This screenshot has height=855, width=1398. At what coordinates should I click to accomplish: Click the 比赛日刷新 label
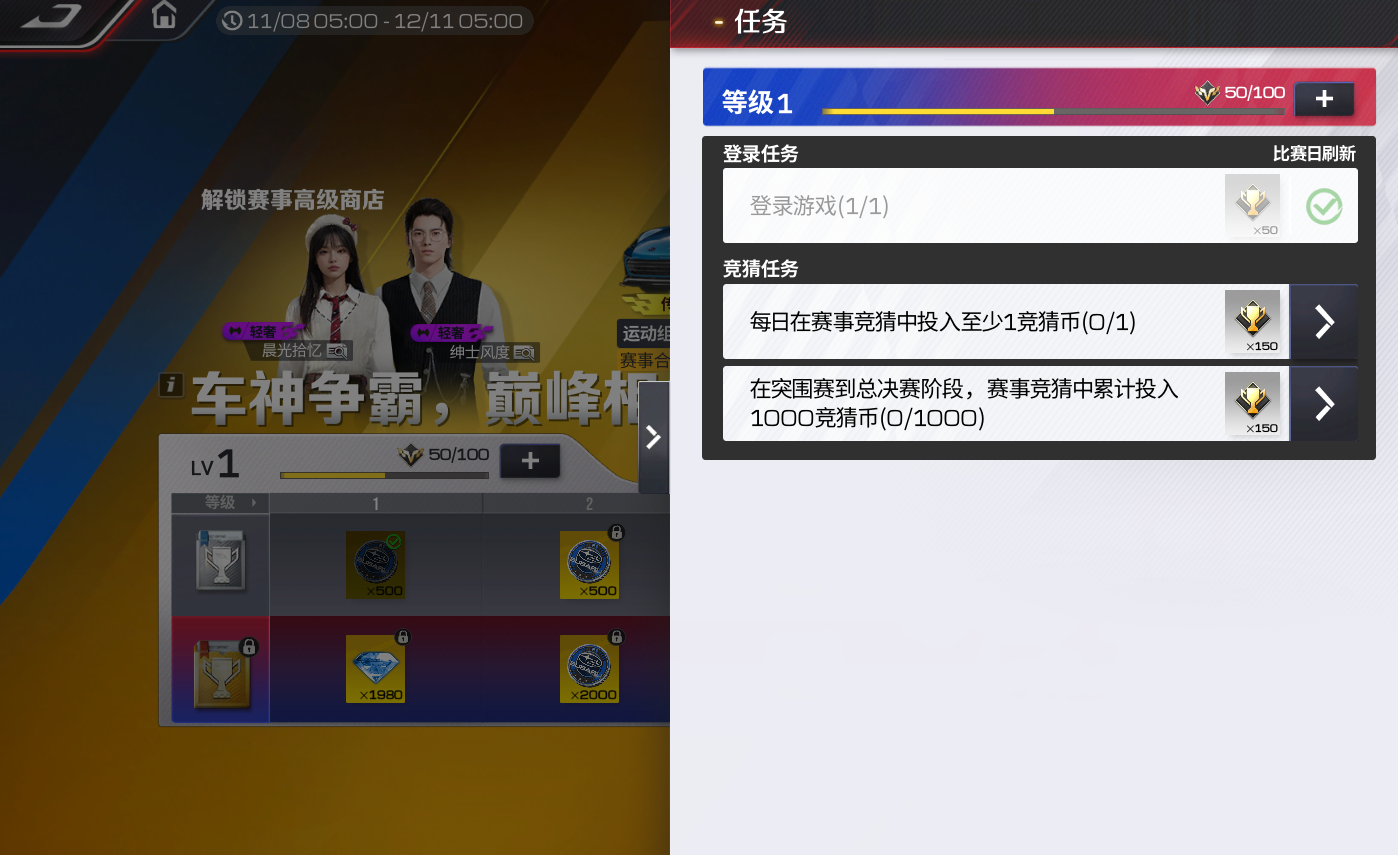pyautogui.click(x=1314, y=154)
